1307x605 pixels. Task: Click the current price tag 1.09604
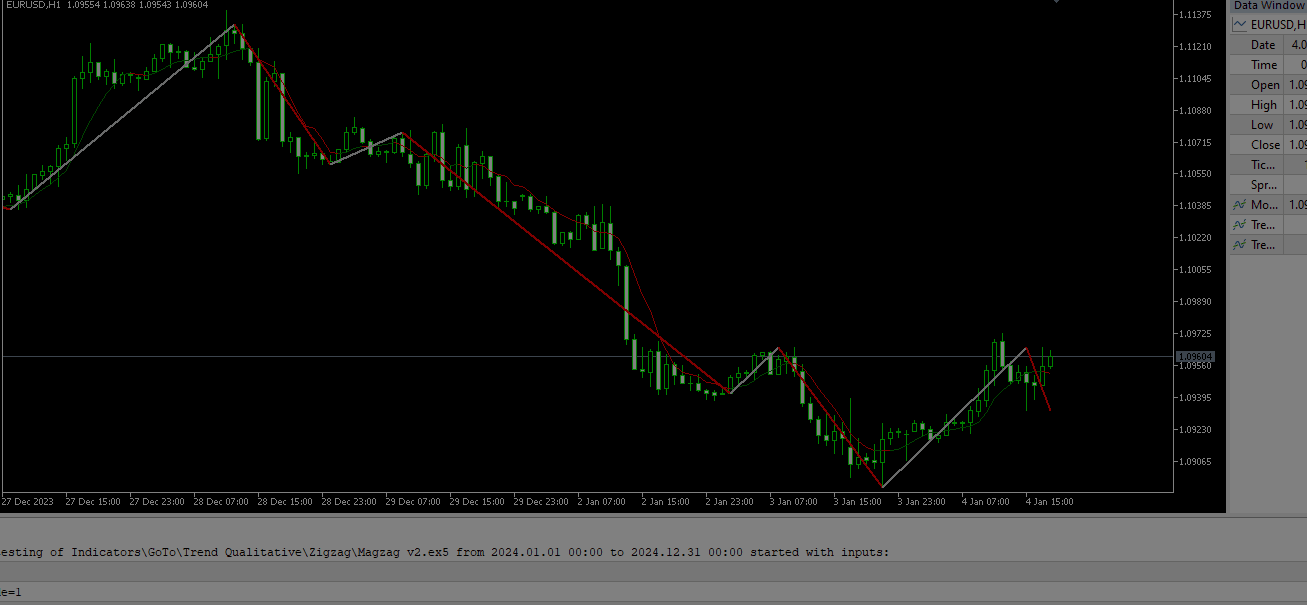coord(1195,357)
